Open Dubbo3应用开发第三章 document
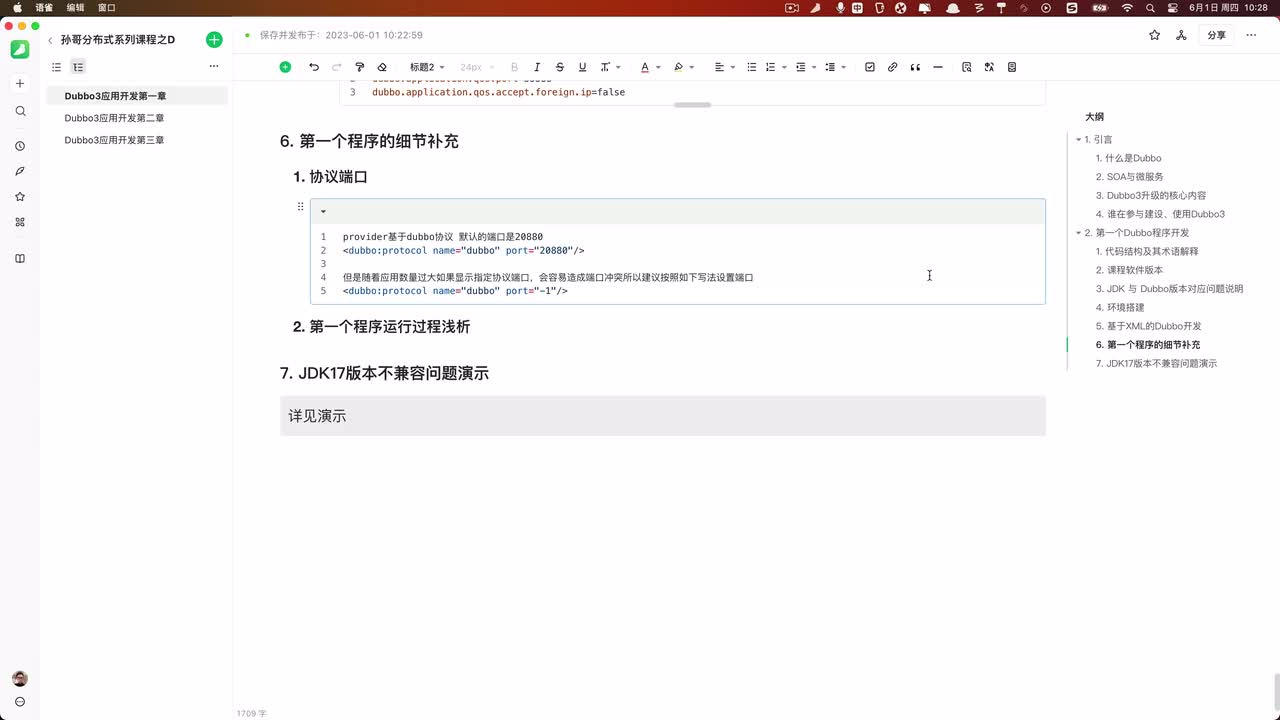This screenshot has height=720, width=1280. click(137, 140)
